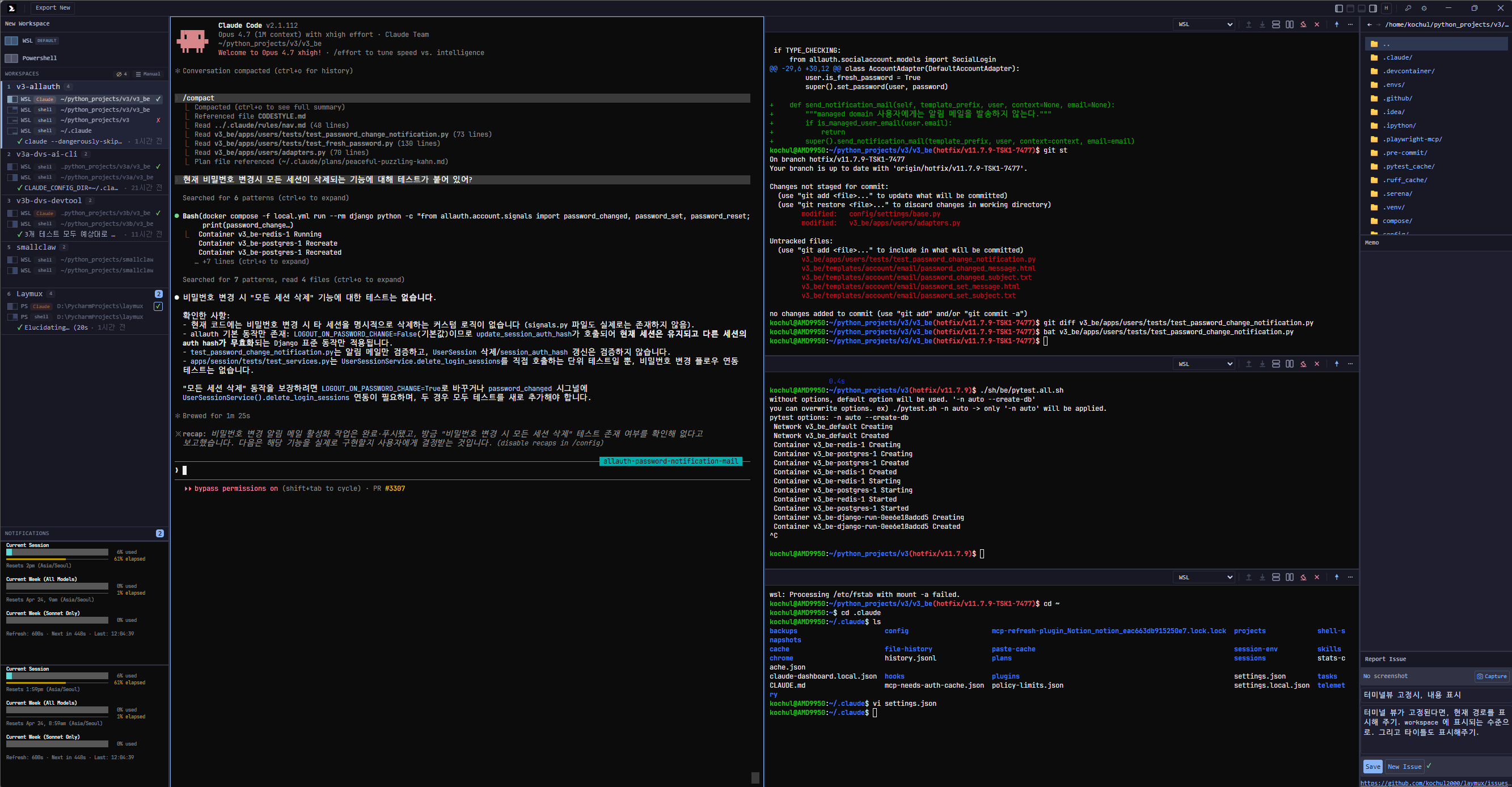Clear the terminal with the broom icon
The image size is (1512, 787).
1304,24
